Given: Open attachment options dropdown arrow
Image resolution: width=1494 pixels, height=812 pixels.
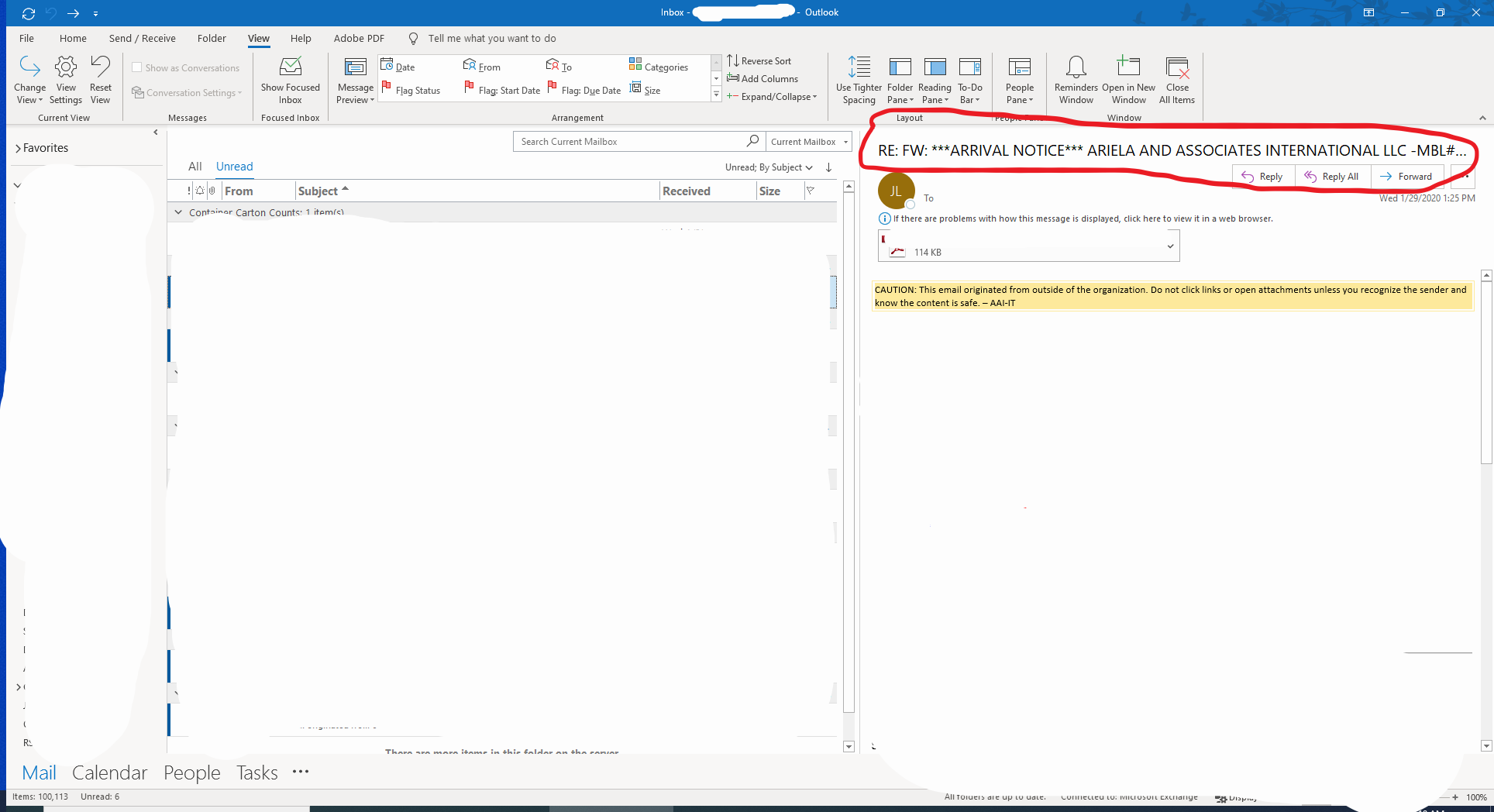Looking at the screenshot, I should tap(1170, 246).
